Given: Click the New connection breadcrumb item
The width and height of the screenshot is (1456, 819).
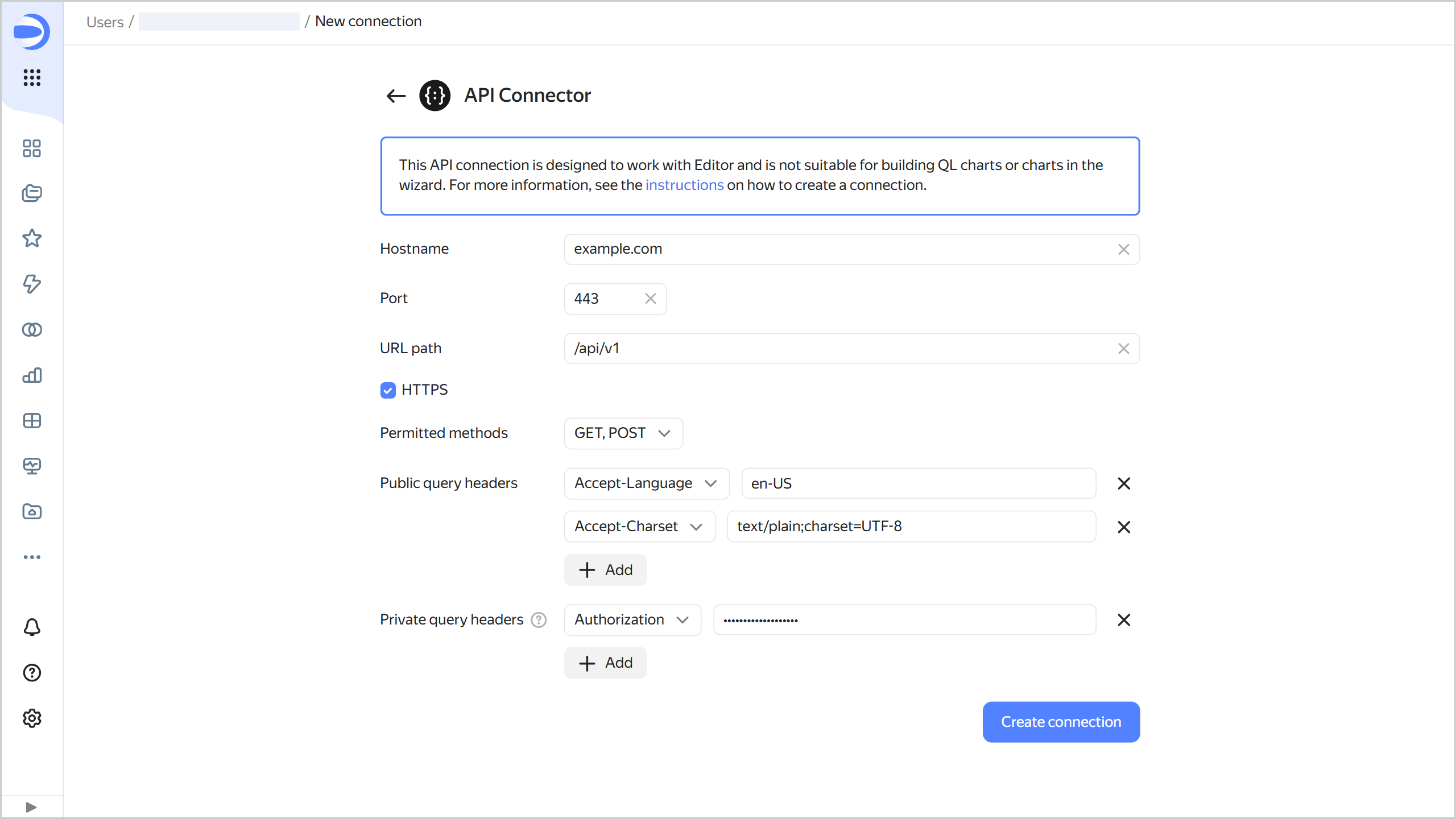Looking at the screenshot, I should click(x=368, y=22).
